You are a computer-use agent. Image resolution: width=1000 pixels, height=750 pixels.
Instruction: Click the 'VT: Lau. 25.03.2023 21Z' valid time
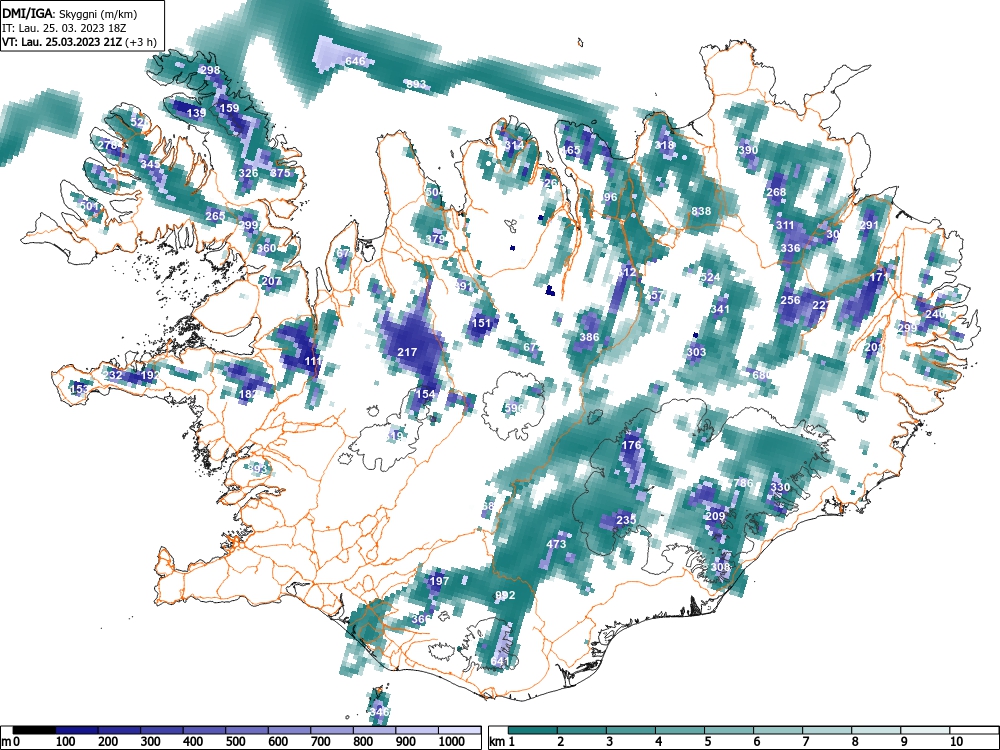click(x=62, y=43)
